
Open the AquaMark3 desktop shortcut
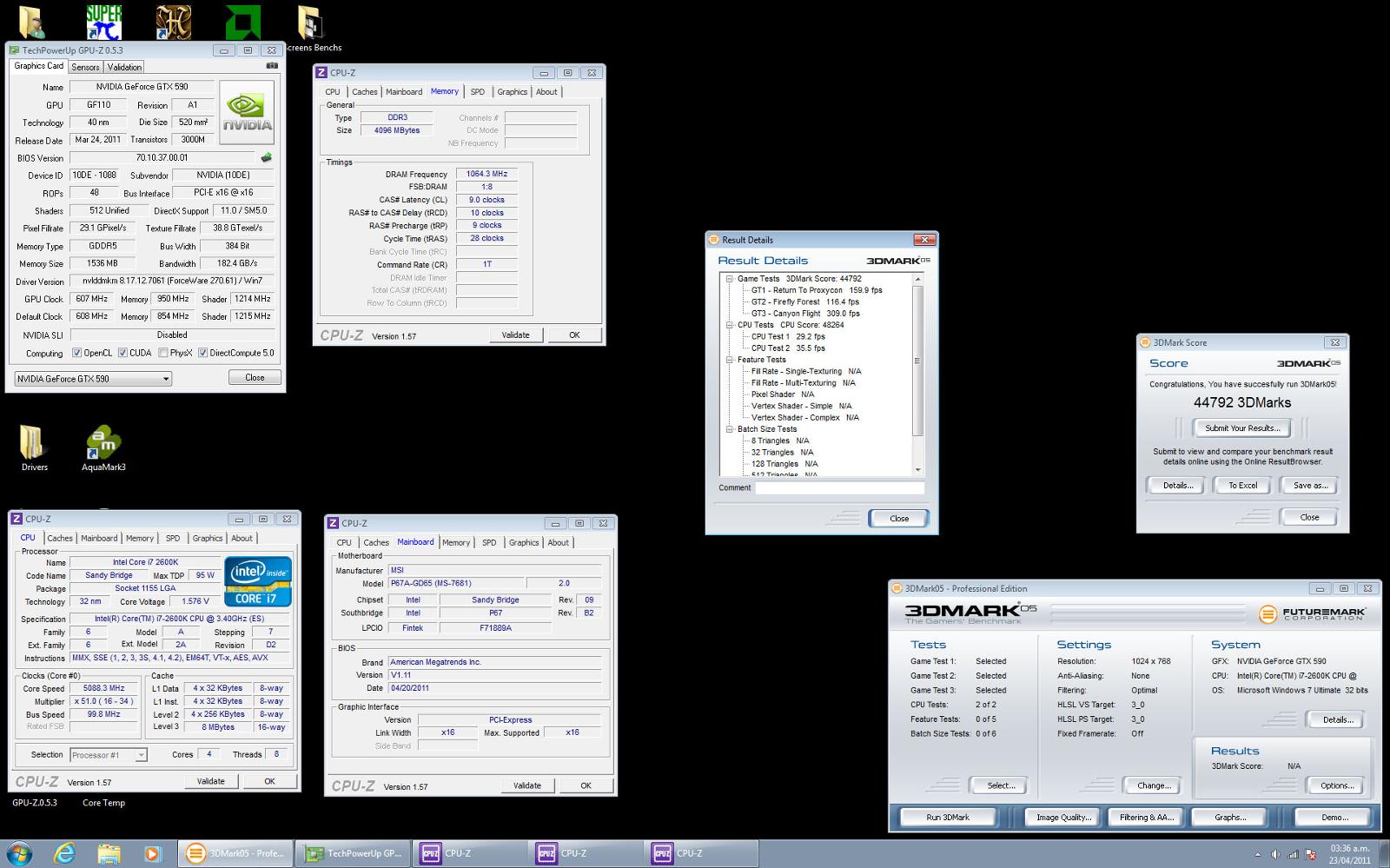tap(103, 448)
